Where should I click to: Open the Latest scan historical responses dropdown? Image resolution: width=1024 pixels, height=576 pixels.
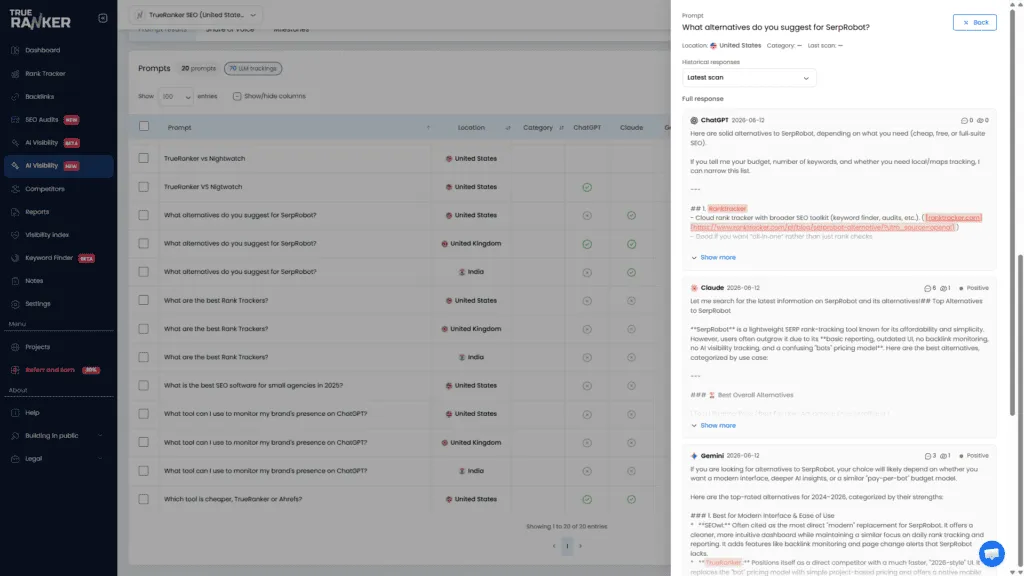748,78
